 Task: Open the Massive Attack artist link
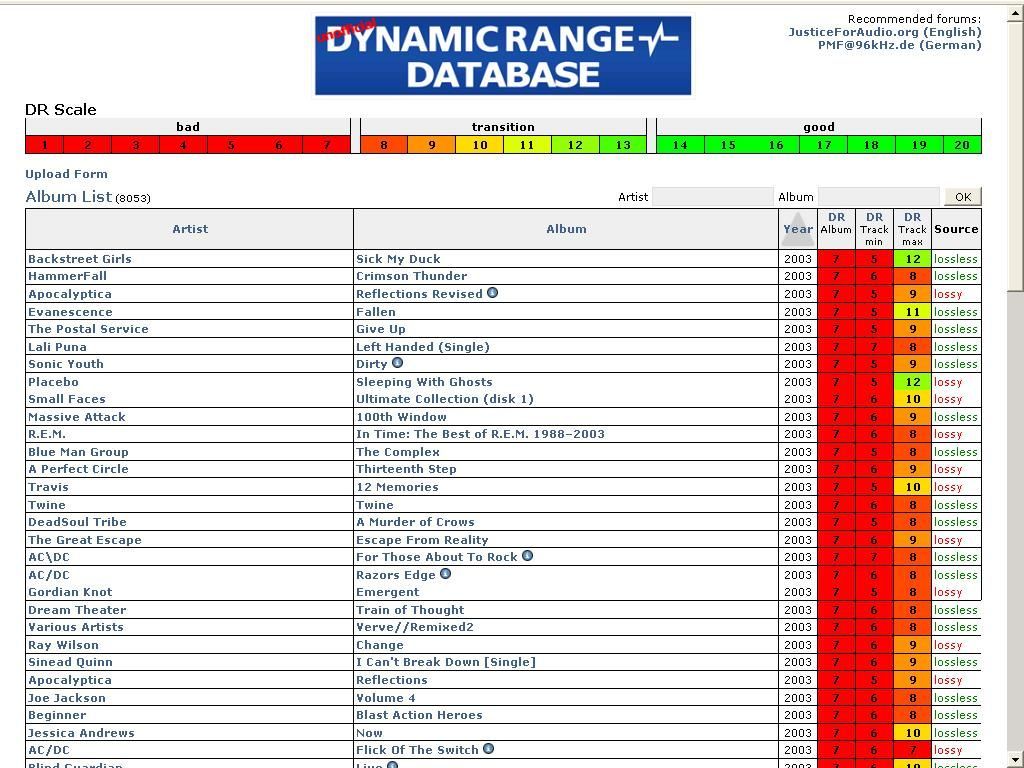[77, 417]
